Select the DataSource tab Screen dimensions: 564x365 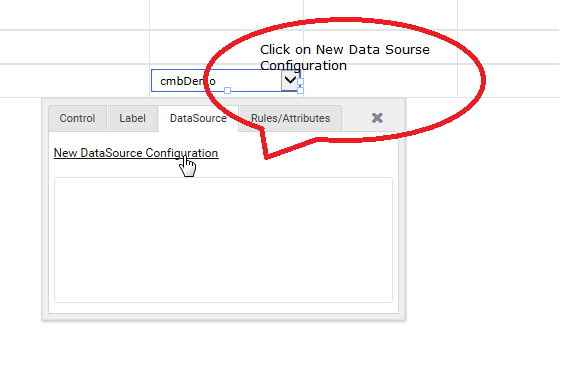click(198, 118)
